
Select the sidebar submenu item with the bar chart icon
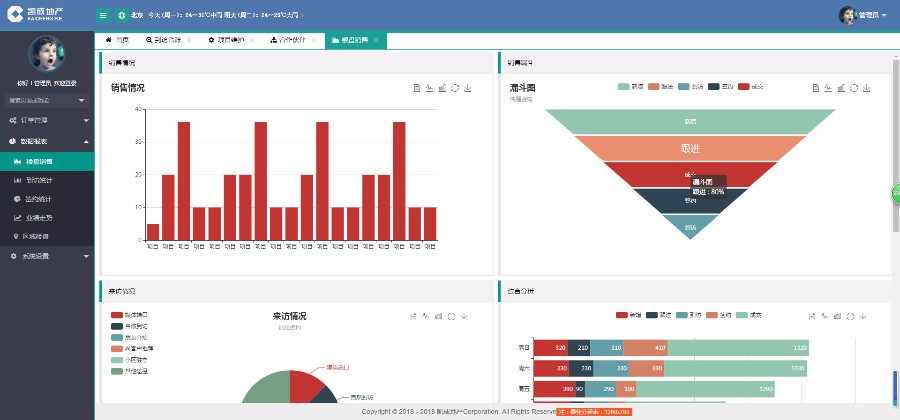tap(47, 180)
